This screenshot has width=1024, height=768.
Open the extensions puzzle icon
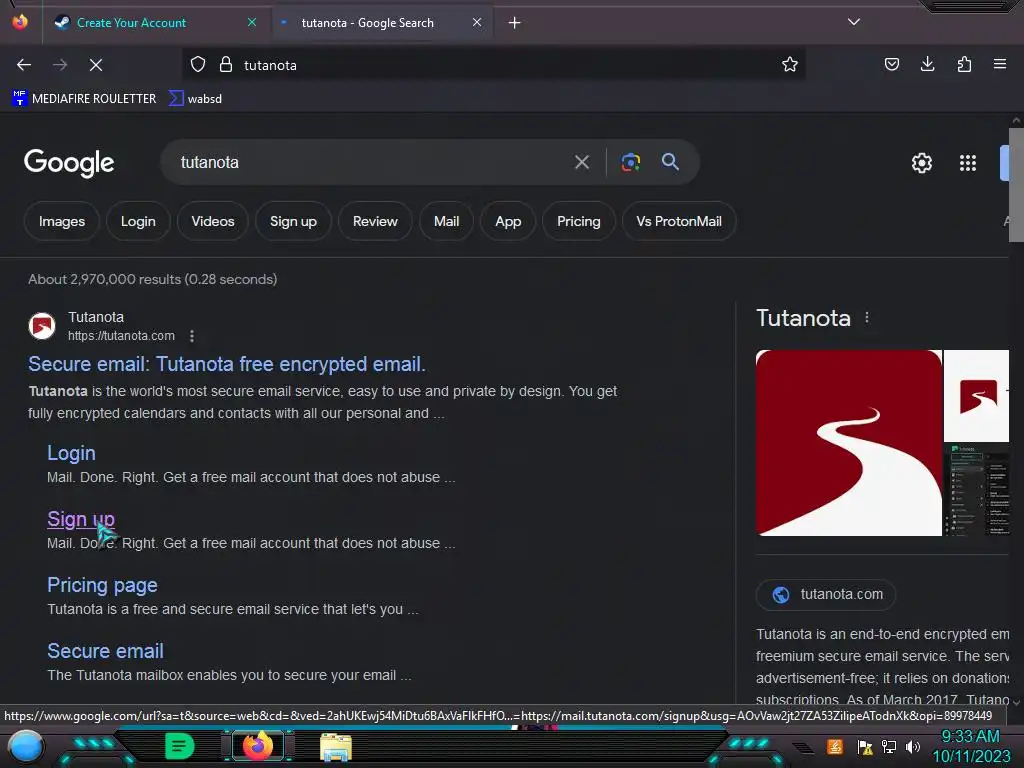coord(965,64)
